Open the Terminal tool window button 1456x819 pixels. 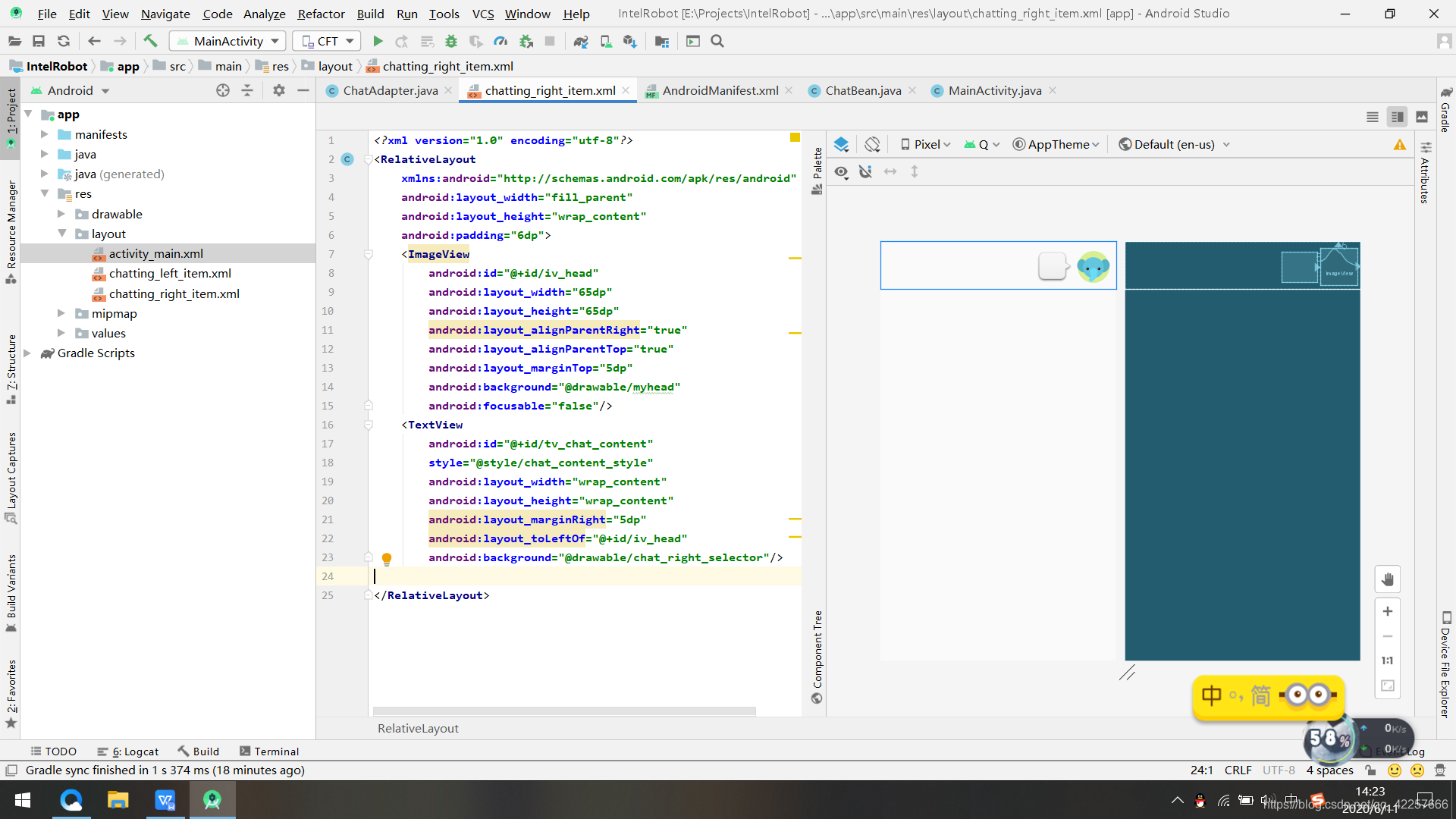pyautogui.click(x=269, y=751)
